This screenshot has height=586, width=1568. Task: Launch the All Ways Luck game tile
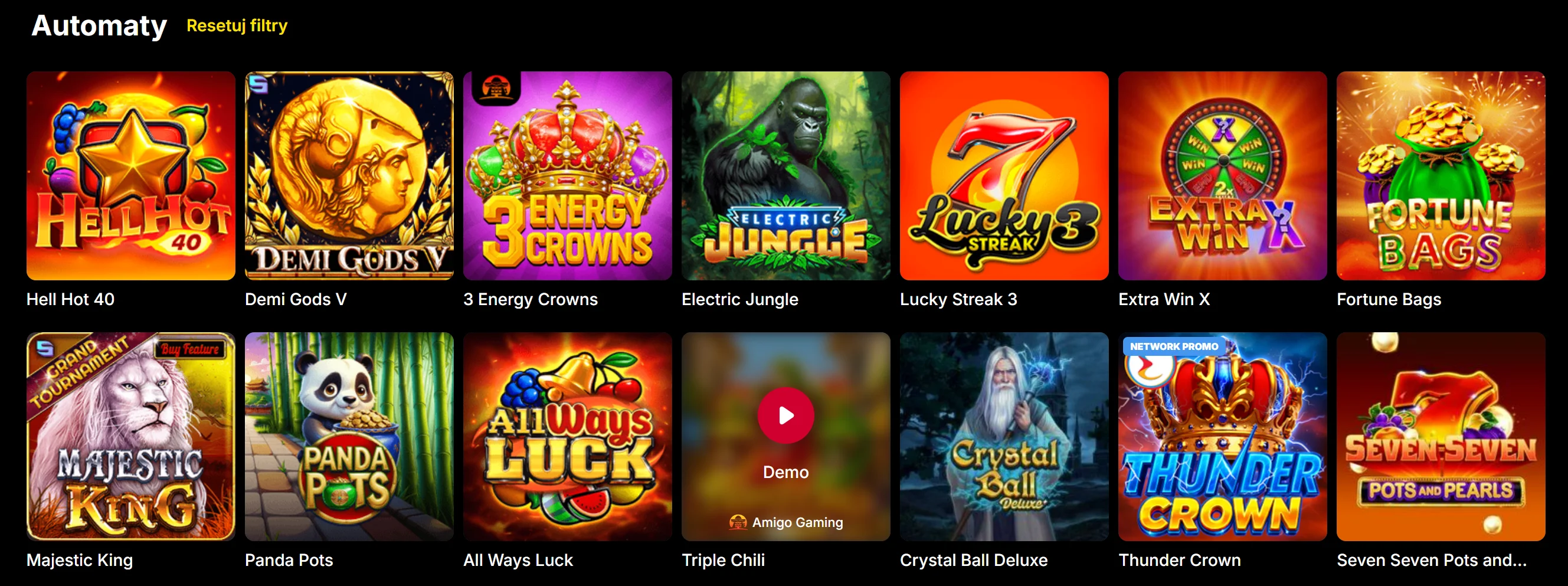point(567,436)
